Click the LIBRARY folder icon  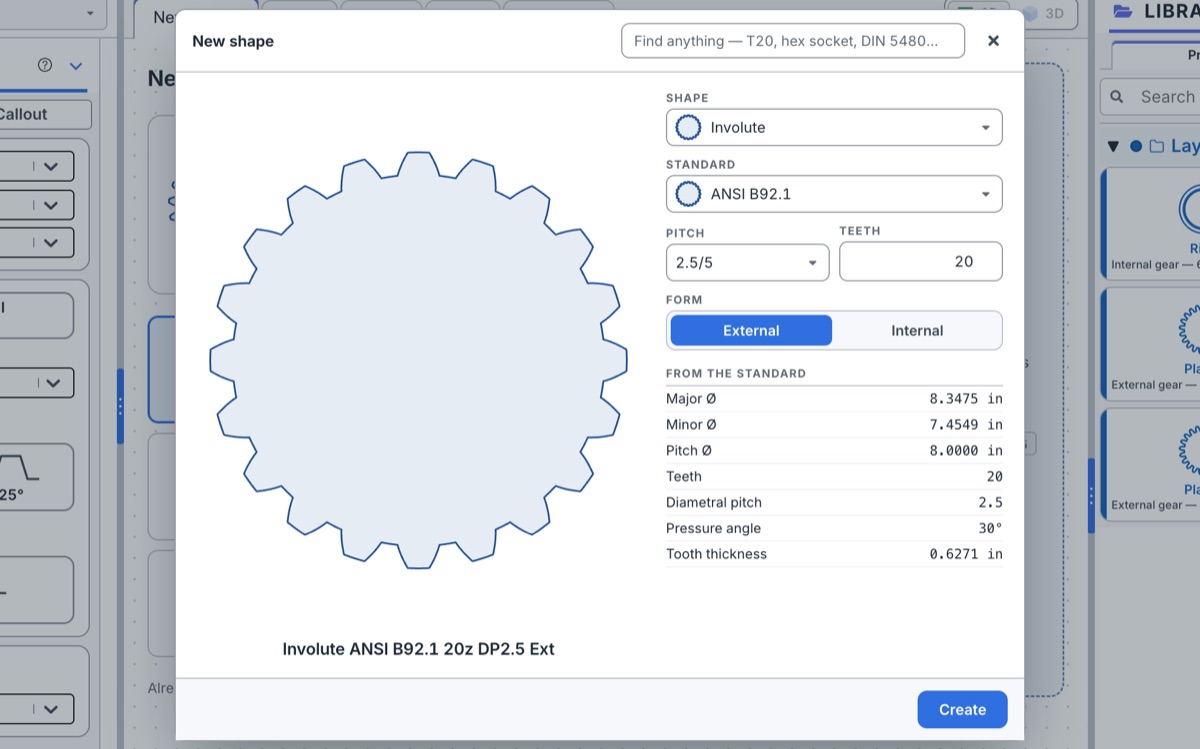tap(1123, 12)
